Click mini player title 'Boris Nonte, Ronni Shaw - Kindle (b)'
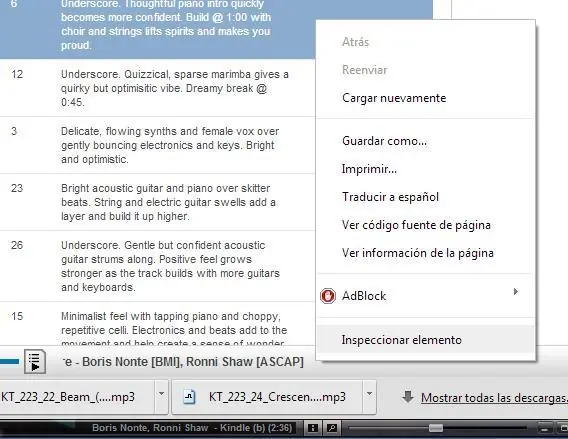 192,428
